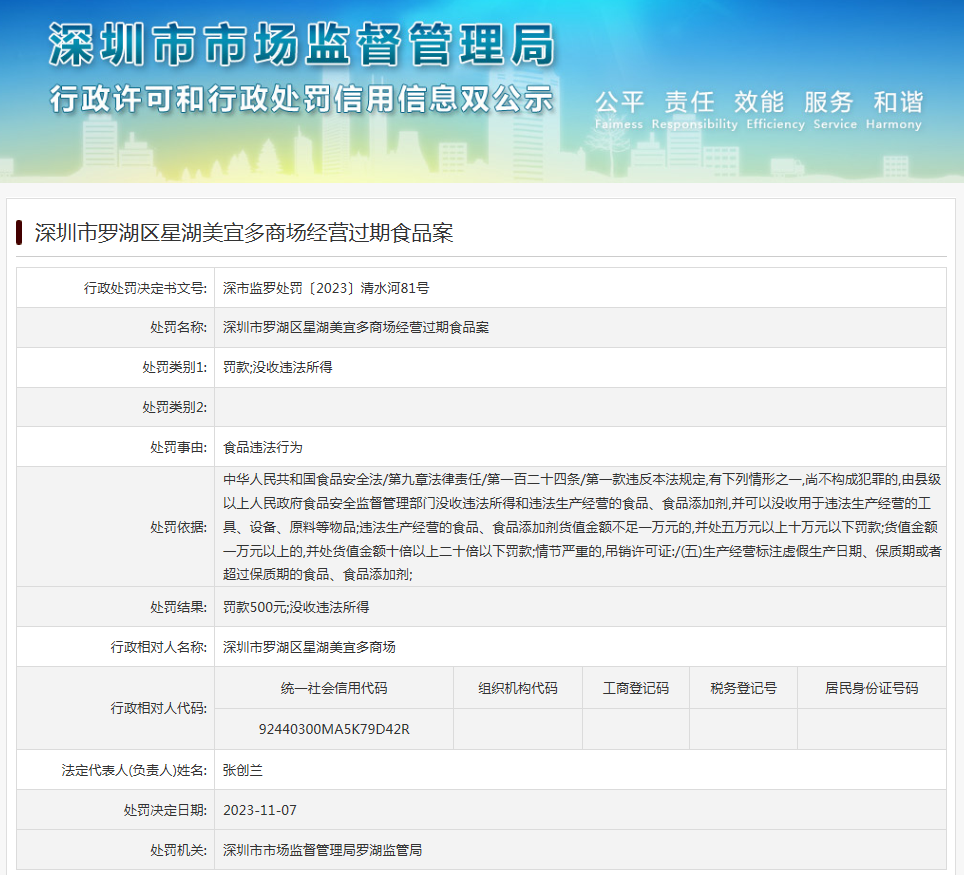Click the 罚款;没收违法所得 penalty category value

278,367
